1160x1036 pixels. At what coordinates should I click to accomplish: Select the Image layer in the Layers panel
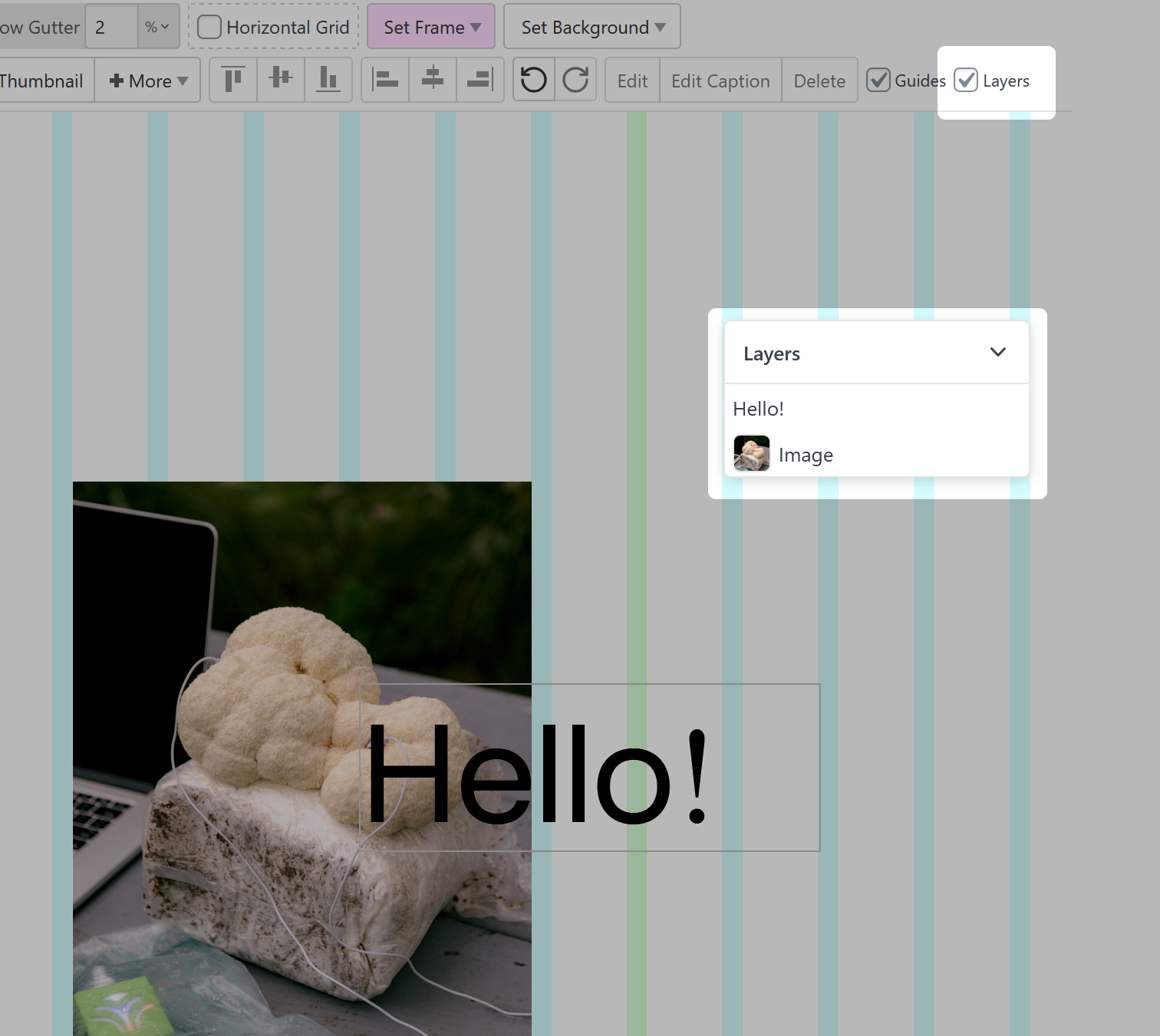pyautogui.click(x=805, y=455)
